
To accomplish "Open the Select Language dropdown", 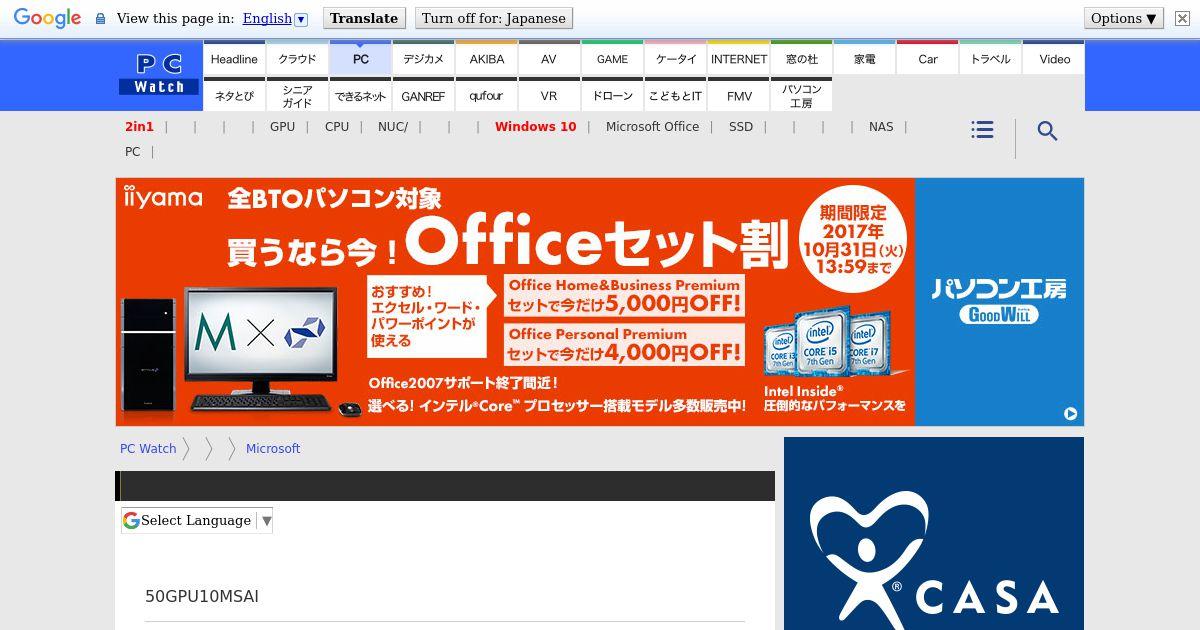I will tap(197, 520).
